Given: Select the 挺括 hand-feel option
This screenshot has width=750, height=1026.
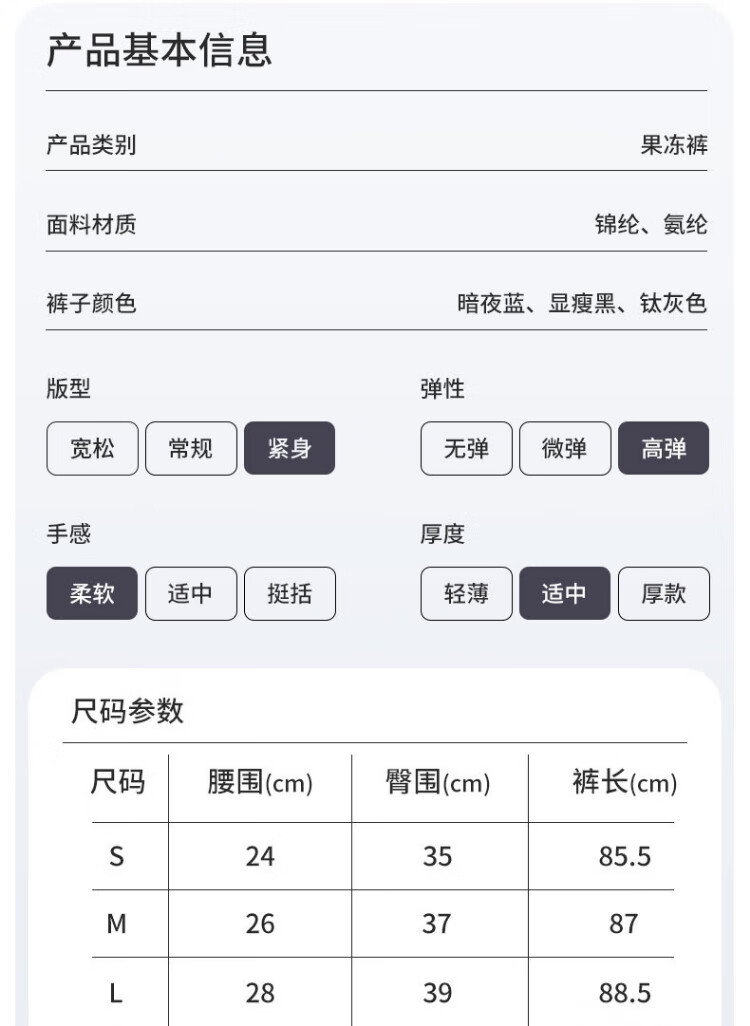Looking at the screenshot, I should coord(289,594).
